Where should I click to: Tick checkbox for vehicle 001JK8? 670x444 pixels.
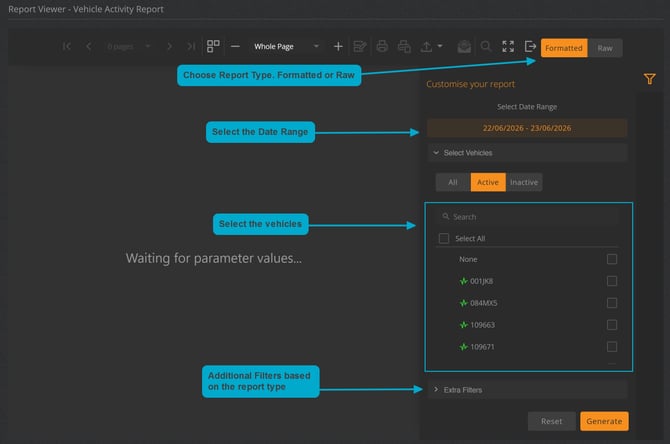(612, 281)
